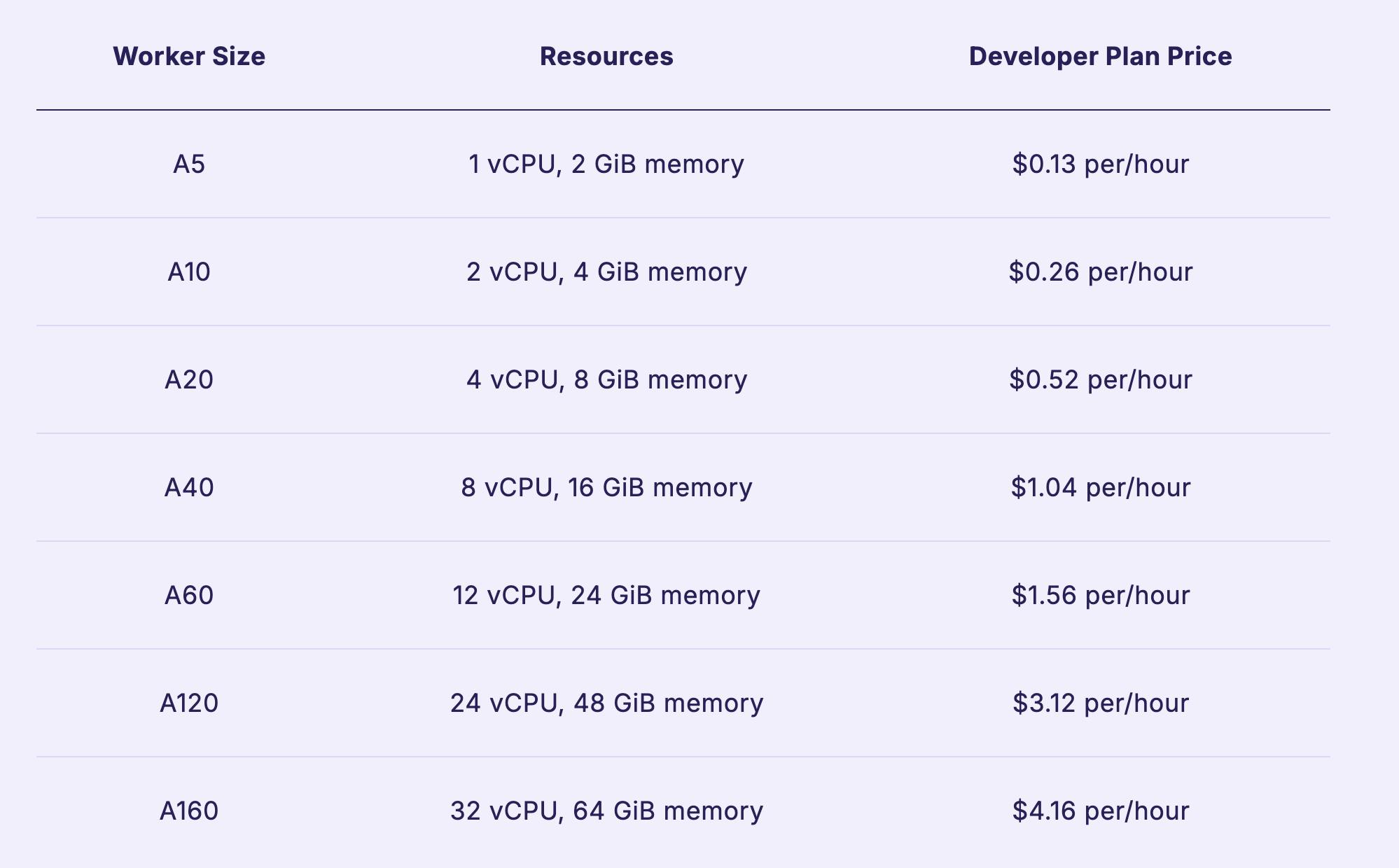Click the $3.12 per/hour price
This screenshot has height=868, width=1399.
(x=1100, y=703)
